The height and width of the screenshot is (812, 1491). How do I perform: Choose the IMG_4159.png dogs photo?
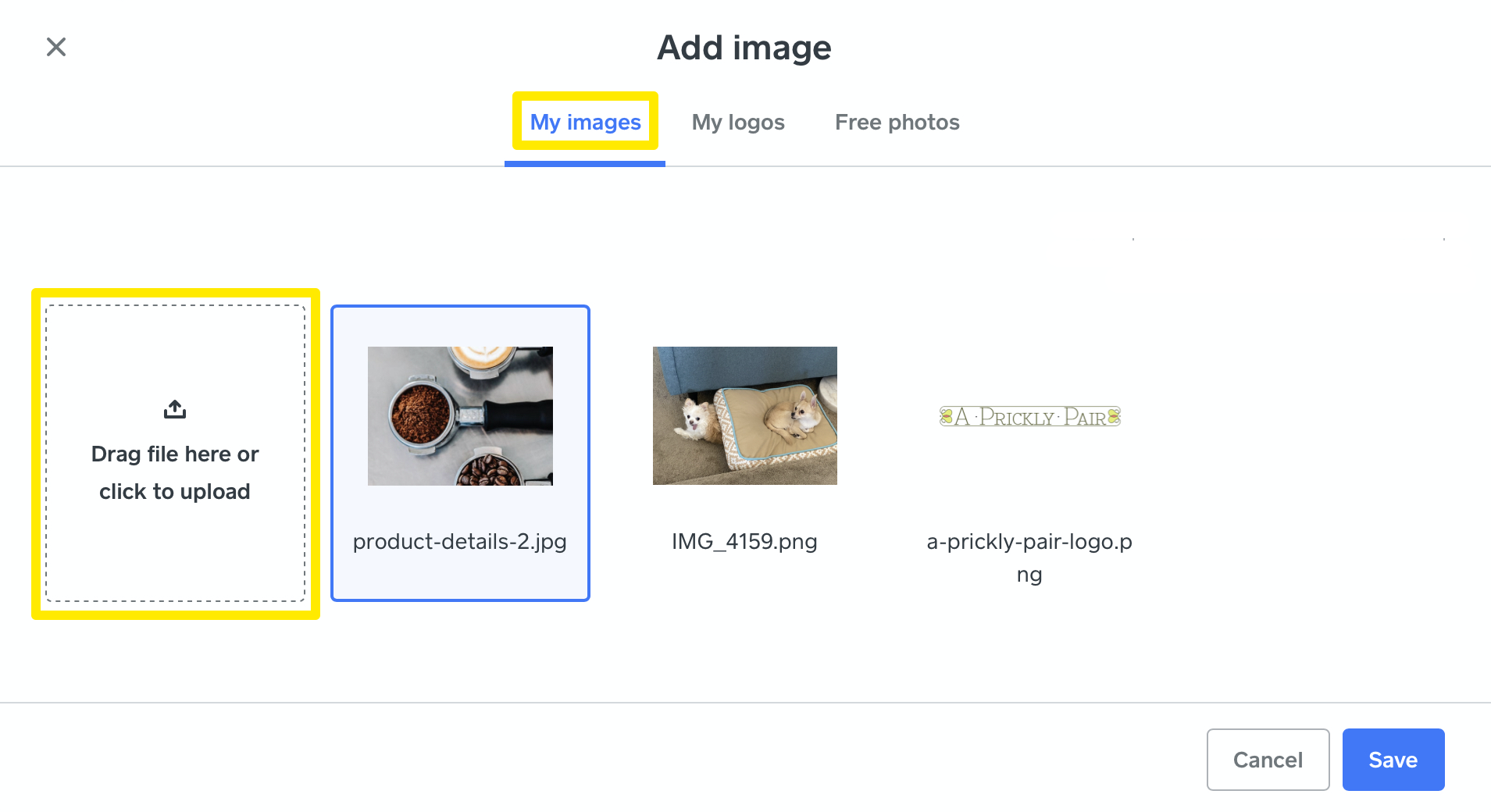coord(744,415)
